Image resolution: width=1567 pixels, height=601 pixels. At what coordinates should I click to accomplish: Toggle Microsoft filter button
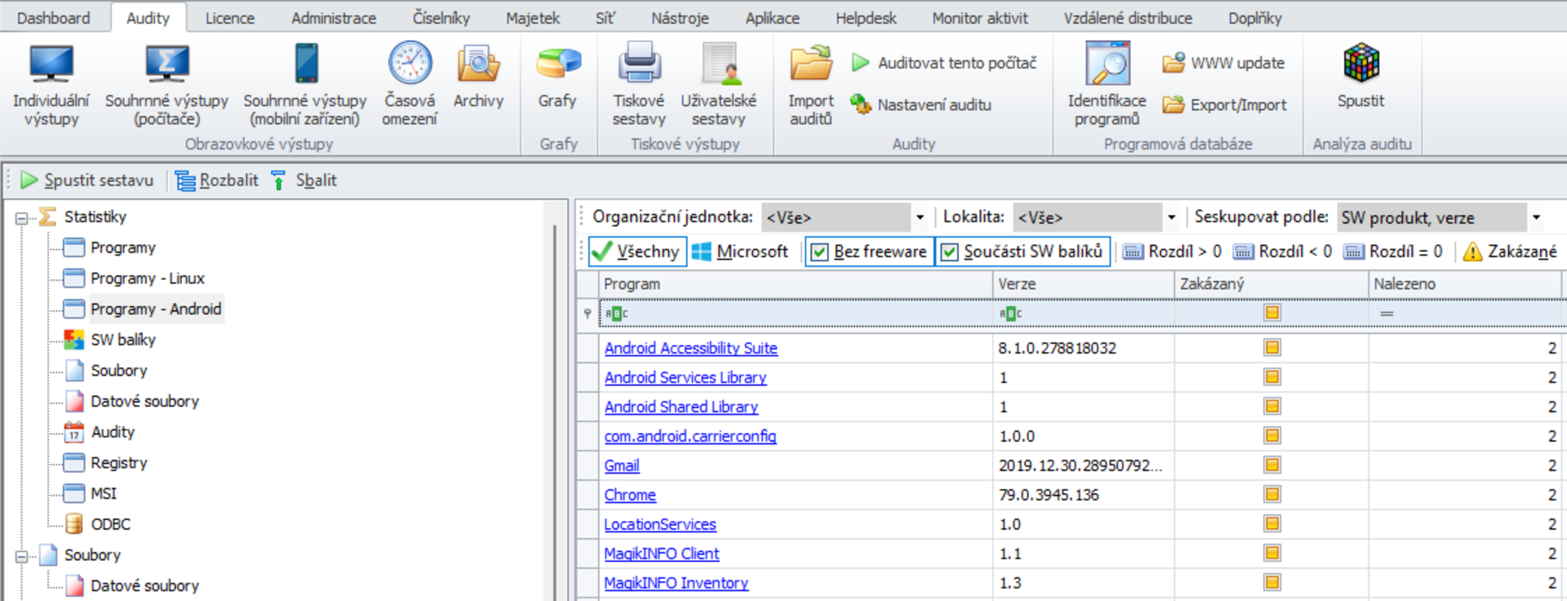point(741,252)
